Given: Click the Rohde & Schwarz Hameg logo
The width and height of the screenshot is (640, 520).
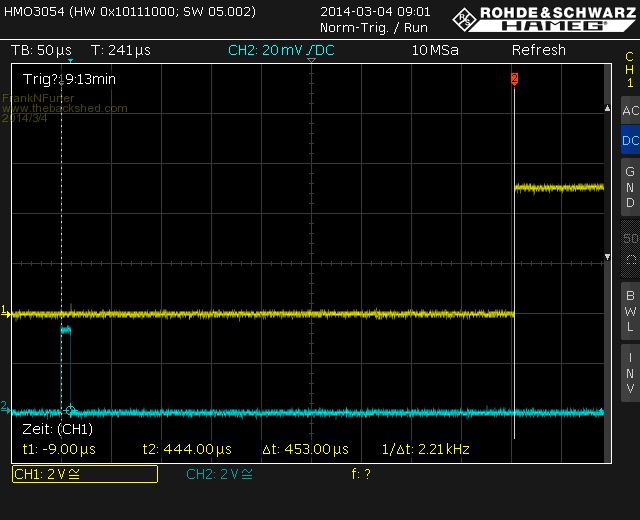Looking at the screenshot, I should click(x=544, y=17).
